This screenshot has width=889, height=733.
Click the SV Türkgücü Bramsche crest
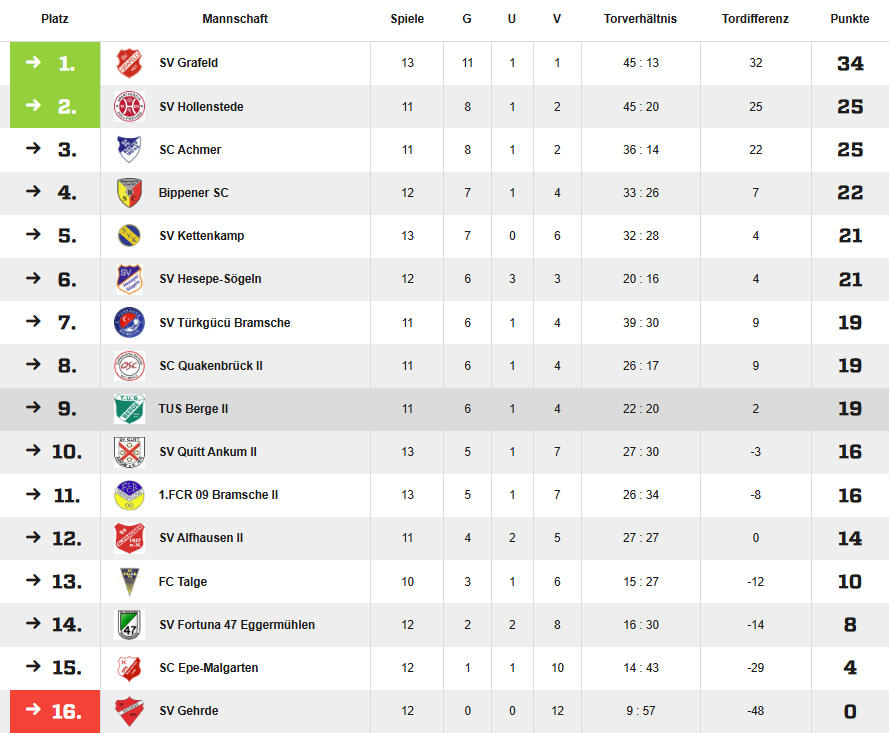coord(129,323)
